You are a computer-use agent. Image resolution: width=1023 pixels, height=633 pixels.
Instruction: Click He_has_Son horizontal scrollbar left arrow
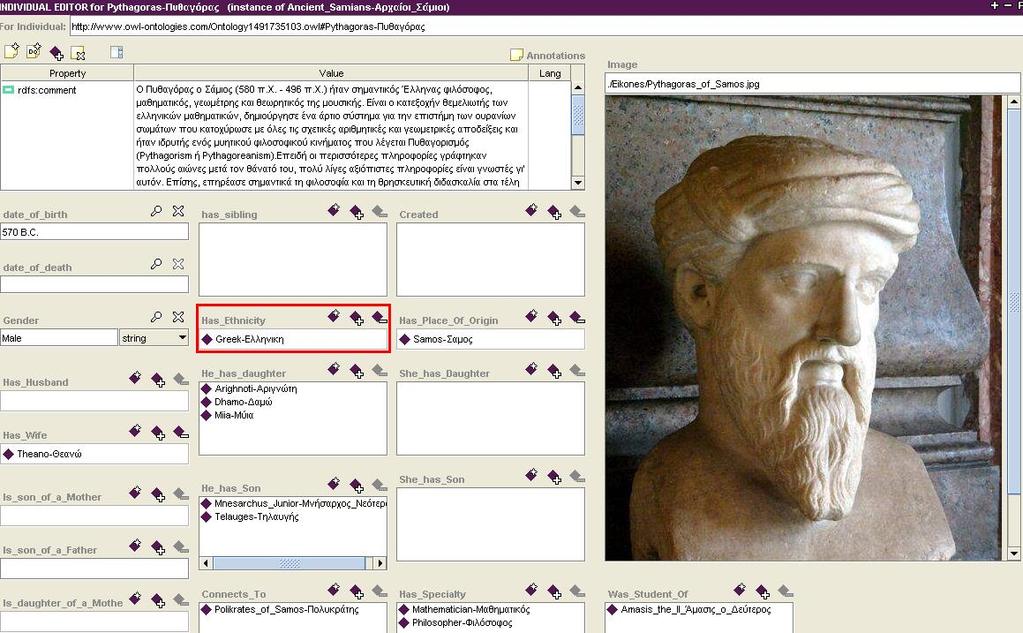click(206, 563)
